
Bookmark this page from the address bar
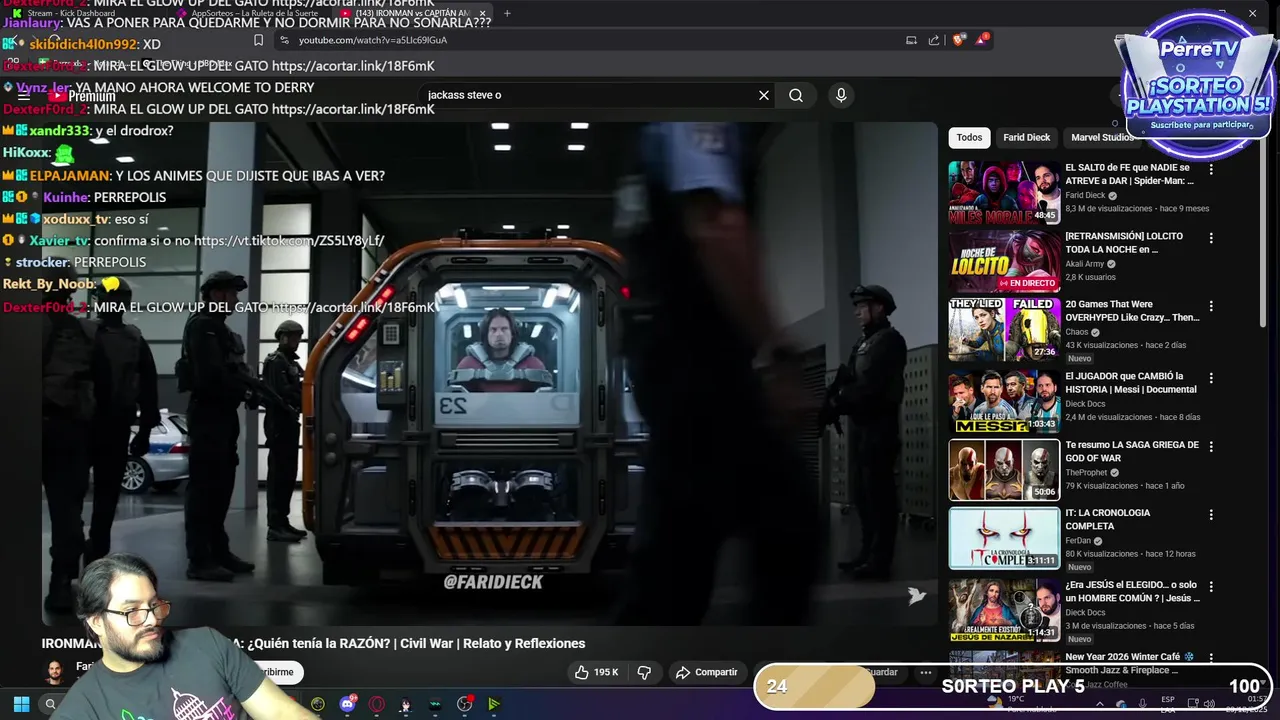point(258,40)
